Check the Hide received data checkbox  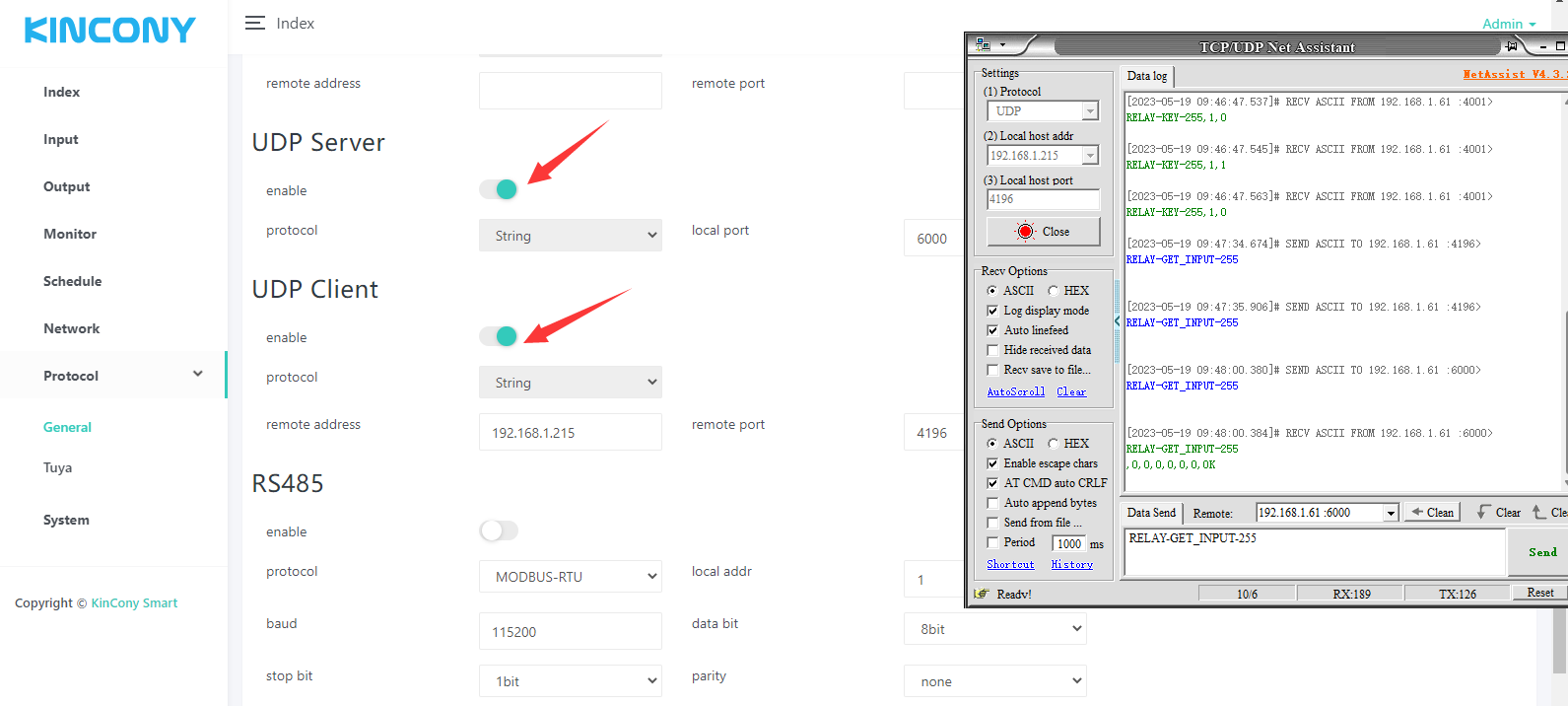(992, 350)
